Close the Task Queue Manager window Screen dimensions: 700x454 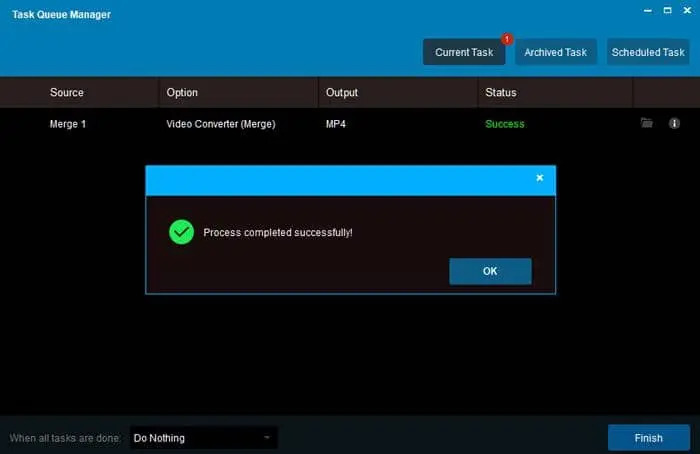tap(685, 9)
